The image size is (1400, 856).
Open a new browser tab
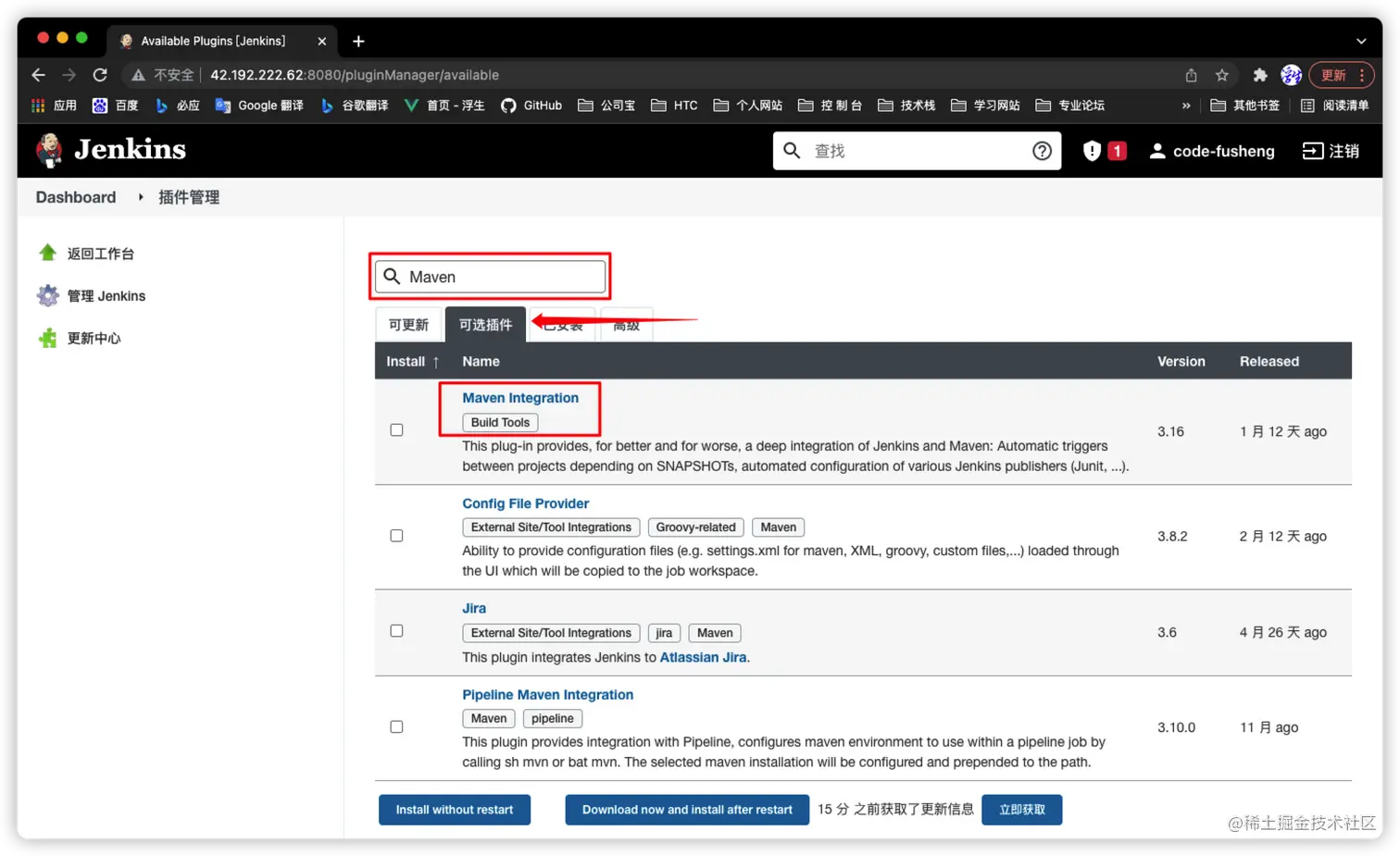click(358, 41)
